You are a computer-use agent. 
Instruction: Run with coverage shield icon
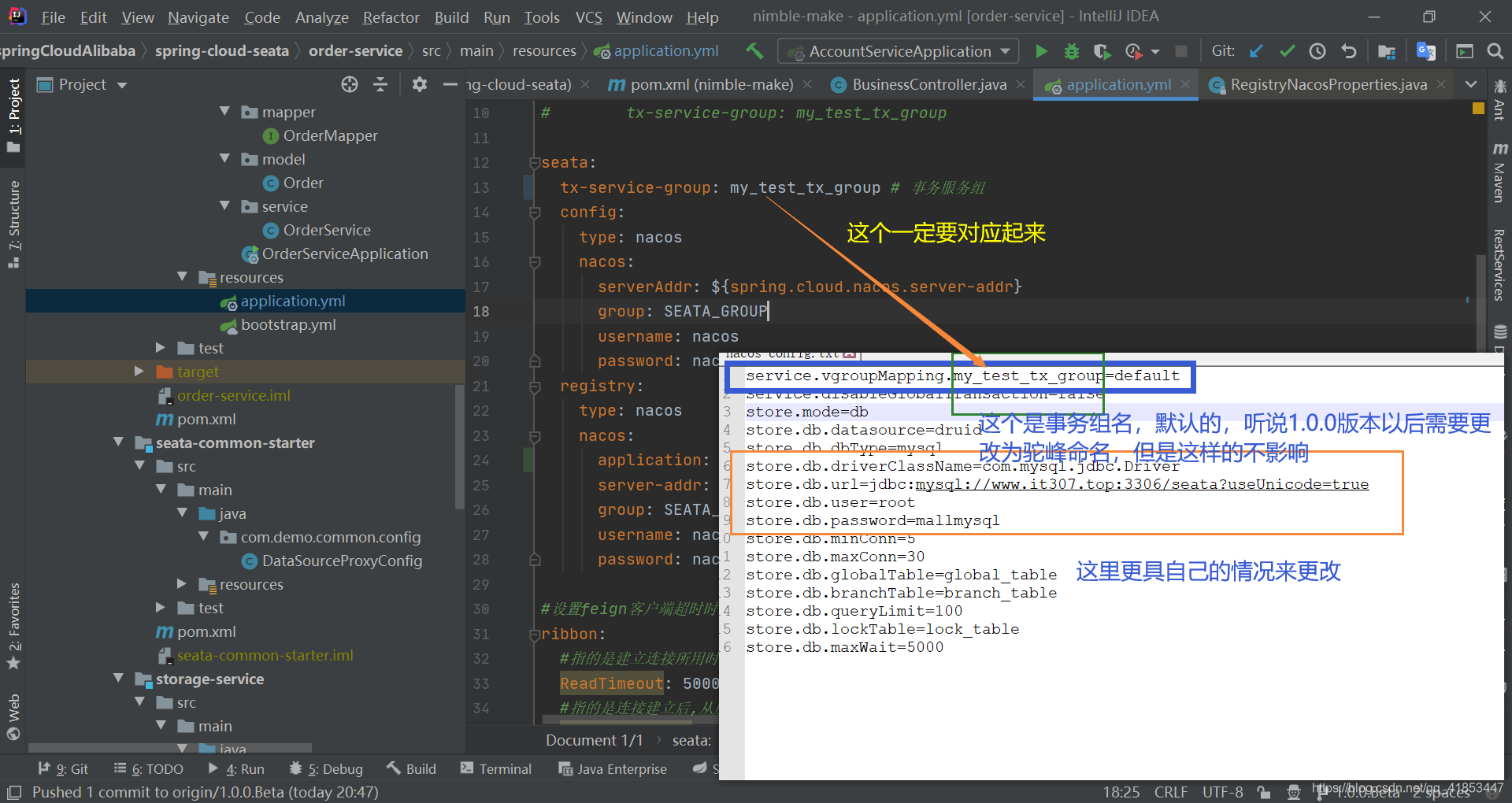tap(1102, 51)
